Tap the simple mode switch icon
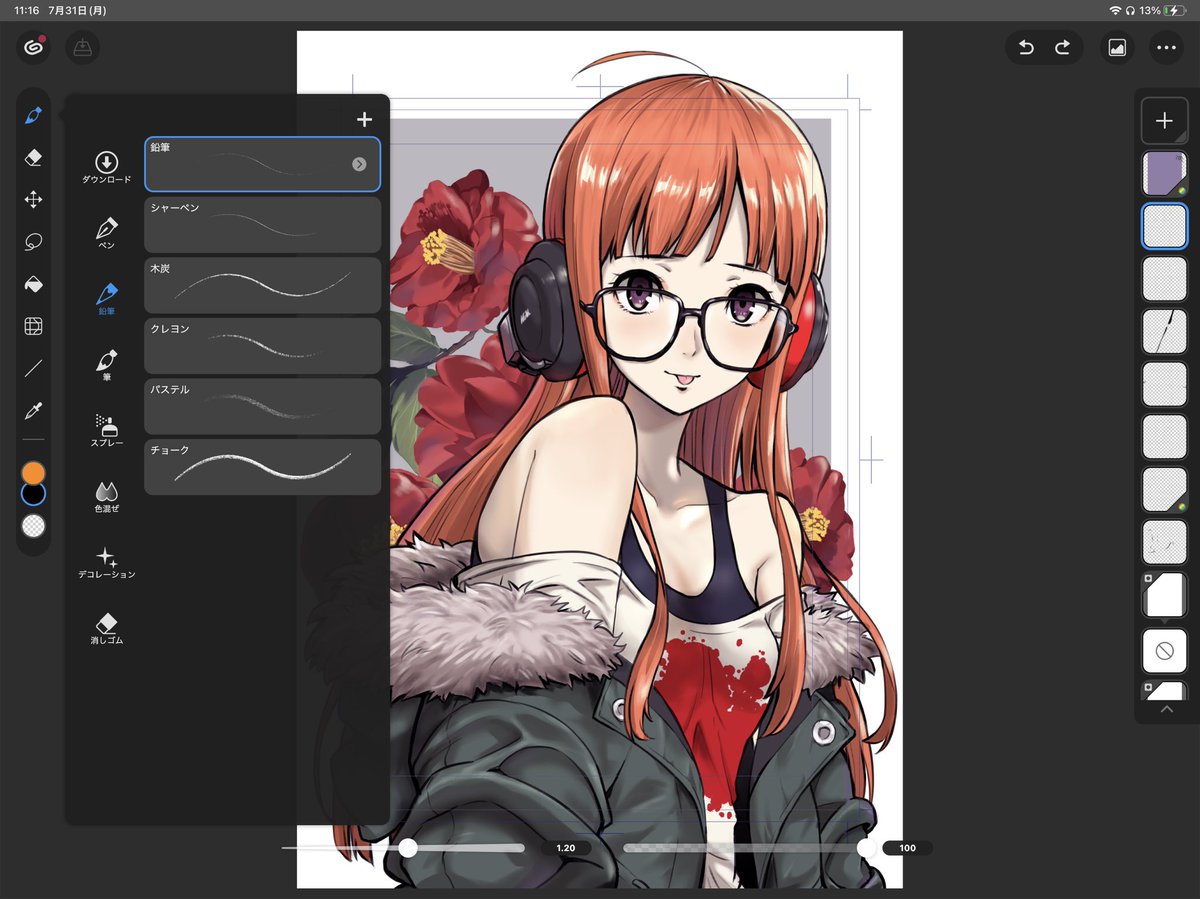 83,47
